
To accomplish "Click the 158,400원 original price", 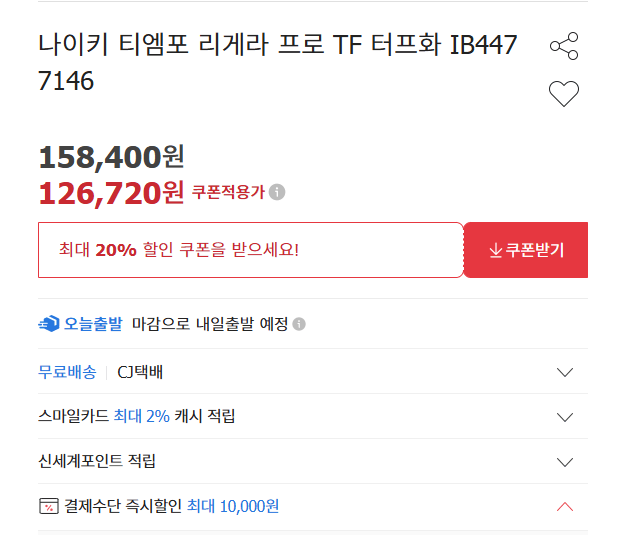I will pos(111,157).
